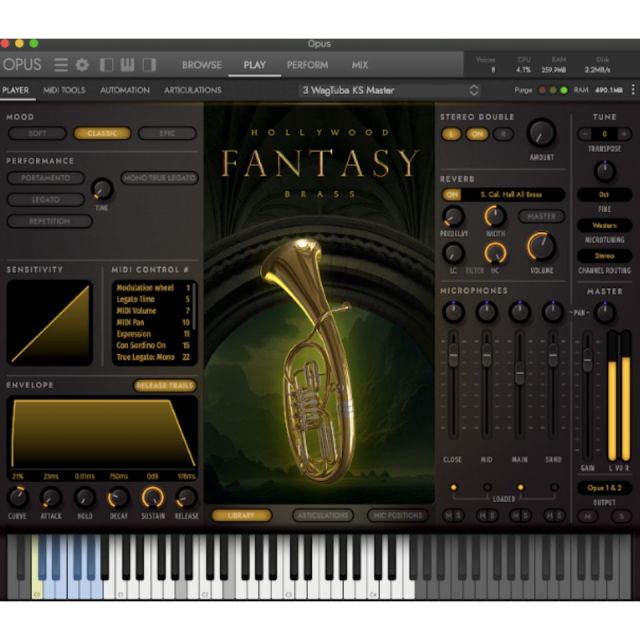Viewport: 640px width, 640px height.
Task: Show Mic Positions view below artwork
Action: tap(398, 515)
